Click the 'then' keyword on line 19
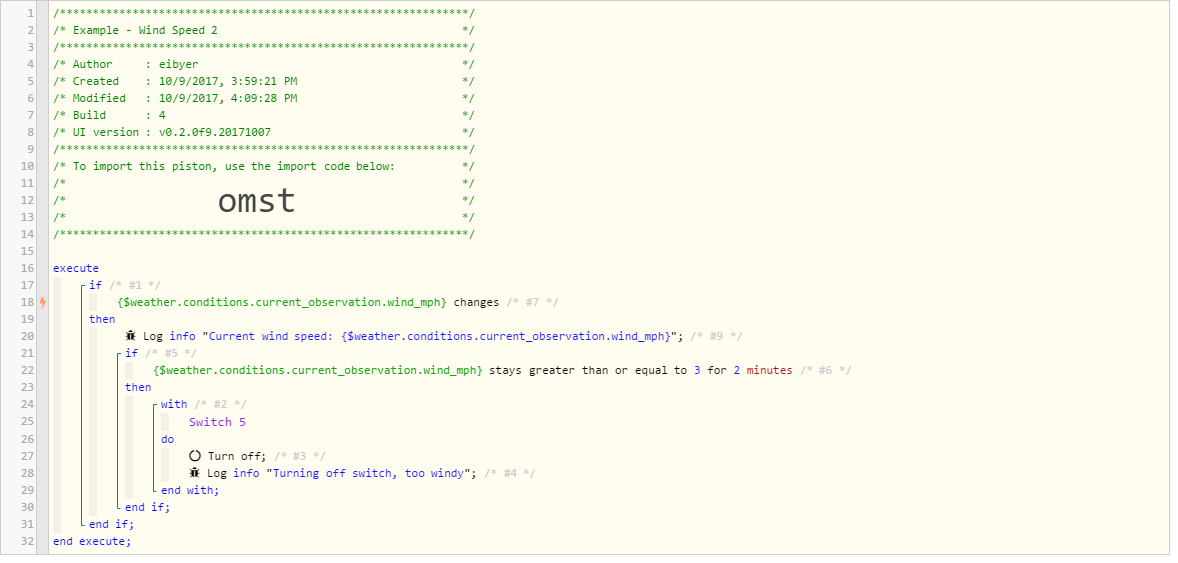This screenshot has width=1178, height=563. (x=102, y=319)
